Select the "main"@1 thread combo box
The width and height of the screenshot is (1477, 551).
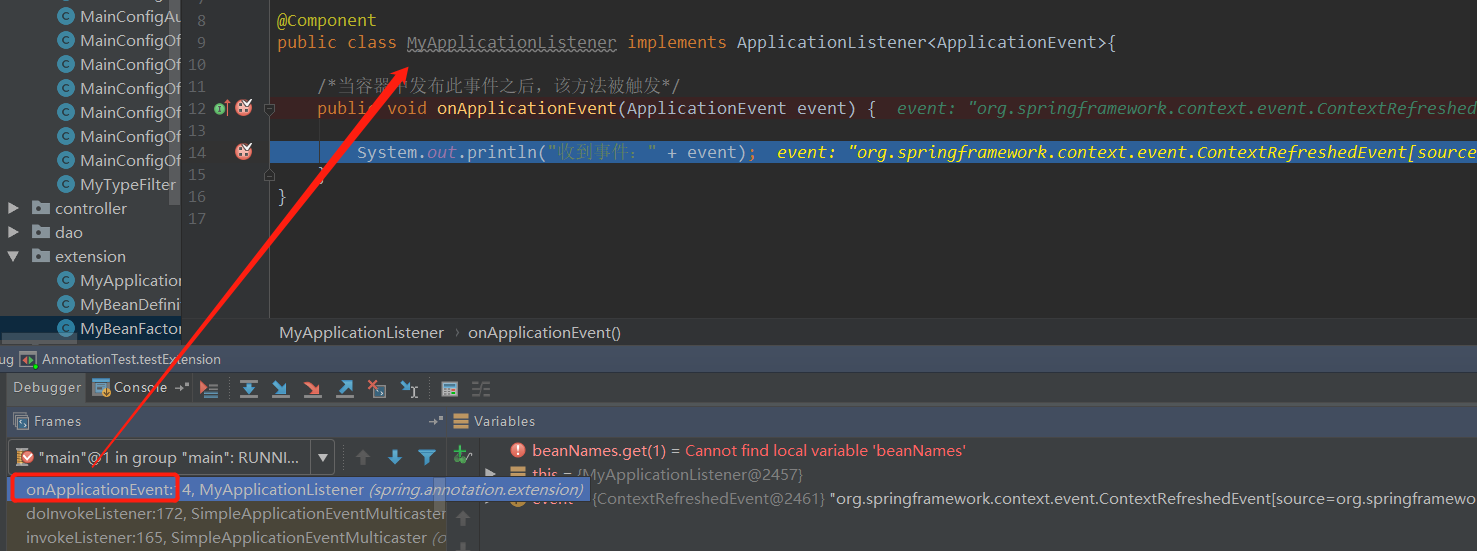click(172, 458)
